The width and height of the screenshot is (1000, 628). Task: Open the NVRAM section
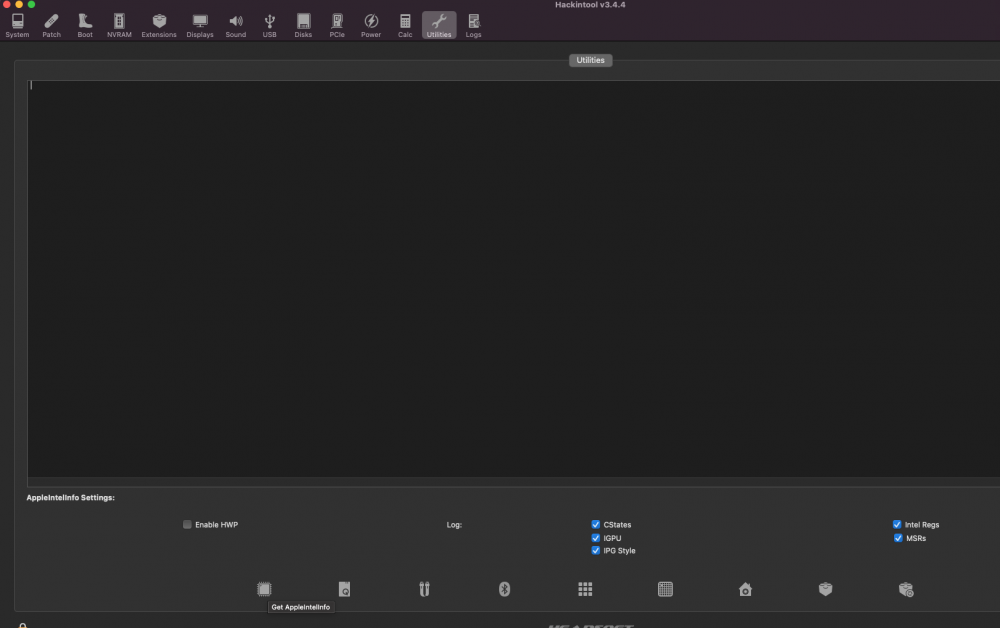point(119,26)
